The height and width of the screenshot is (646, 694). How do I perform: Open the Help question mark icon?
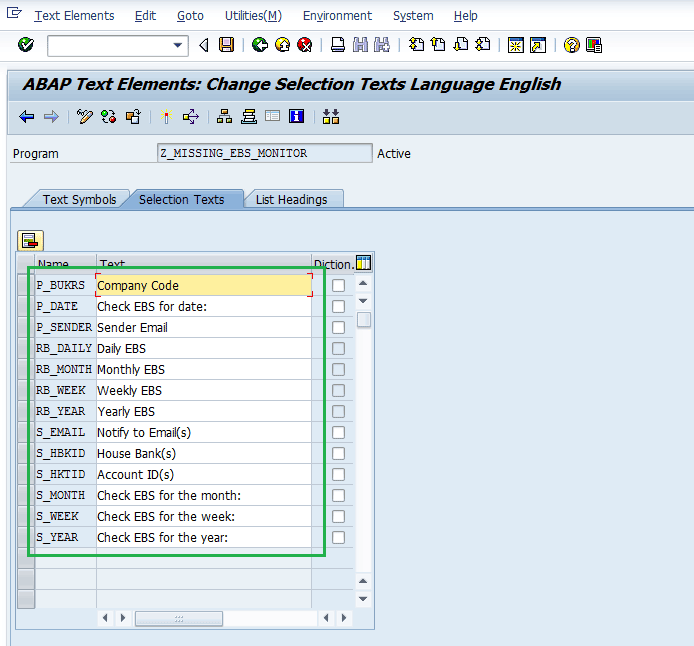click(x=571, y=45)
